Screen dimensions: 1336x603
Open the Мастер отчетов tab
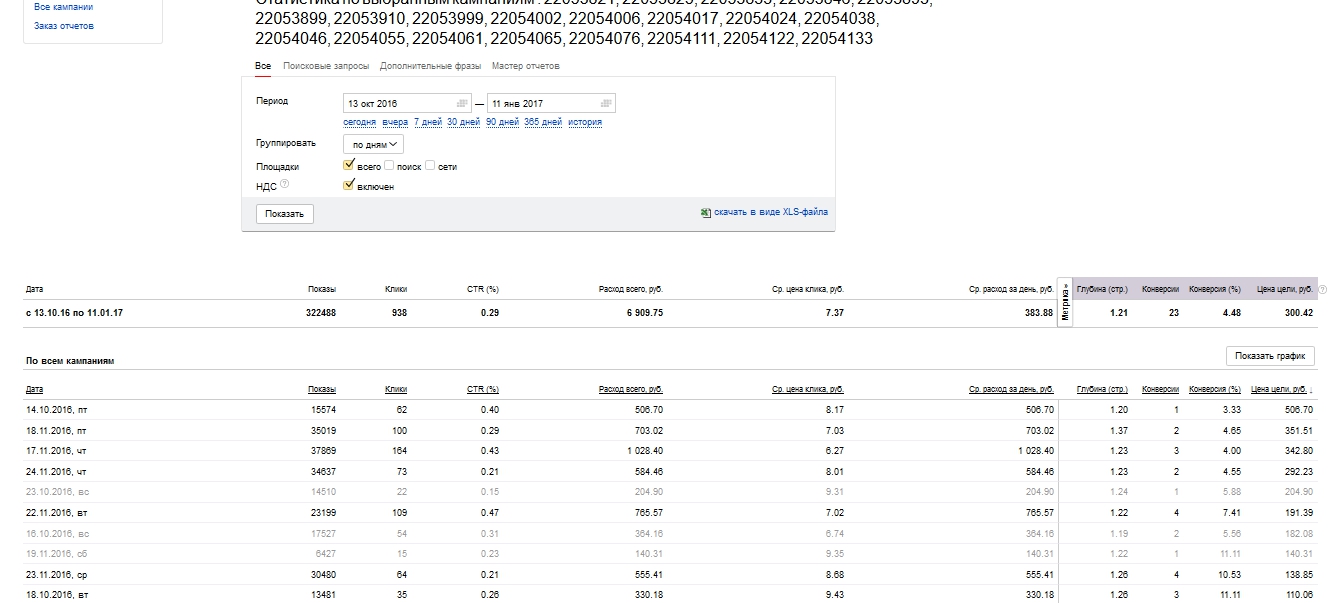[x=526, y=66]
